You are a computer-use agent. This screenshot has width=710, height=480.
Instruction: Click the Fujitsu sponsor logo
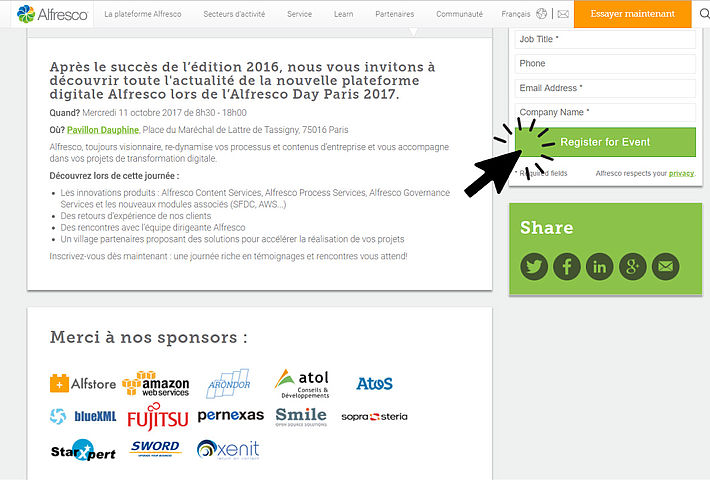pos(158,416)
